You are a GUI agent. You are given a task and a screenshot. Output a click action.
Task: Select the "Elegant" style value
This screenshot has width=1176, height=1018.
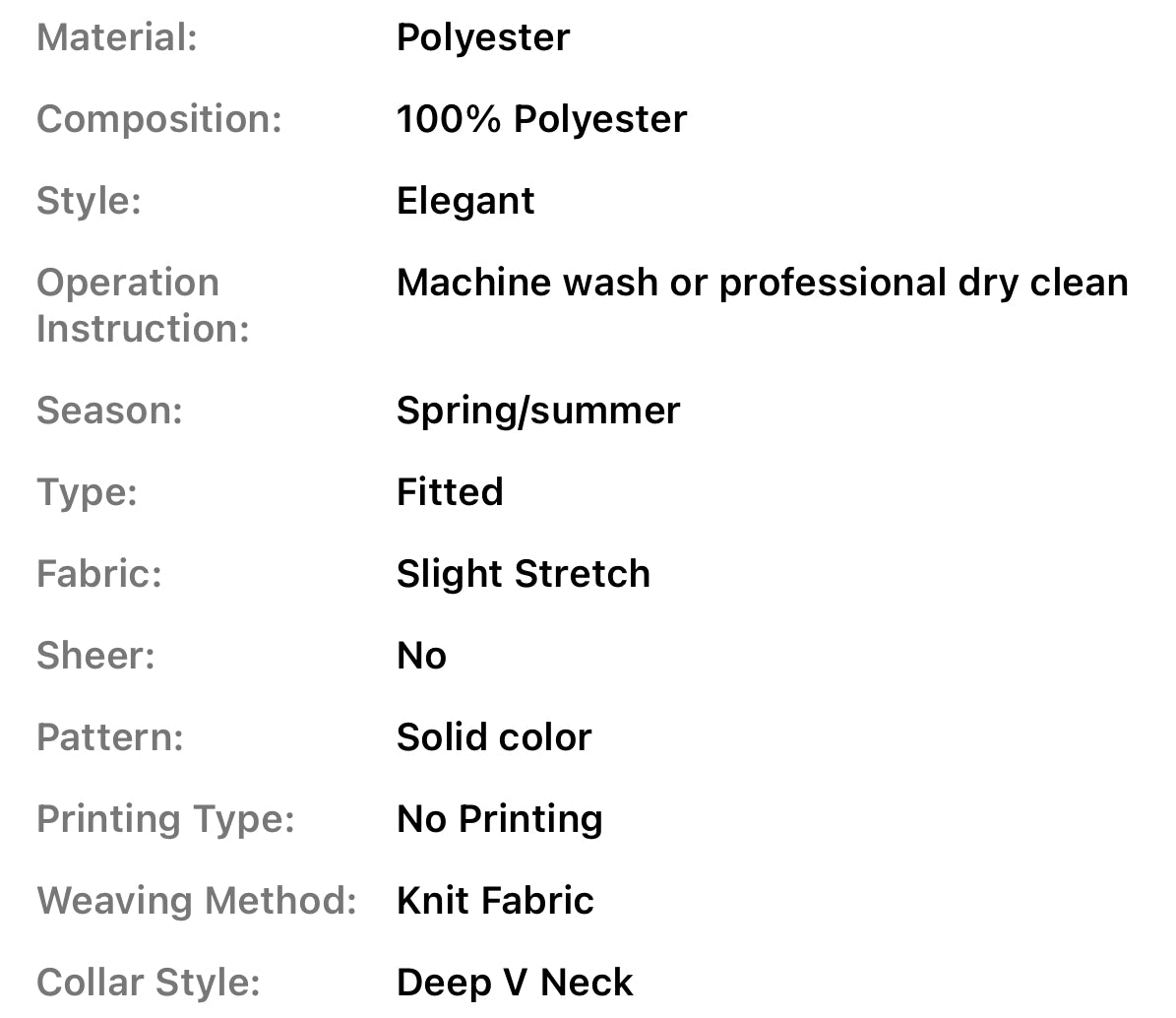pos(465,201)
